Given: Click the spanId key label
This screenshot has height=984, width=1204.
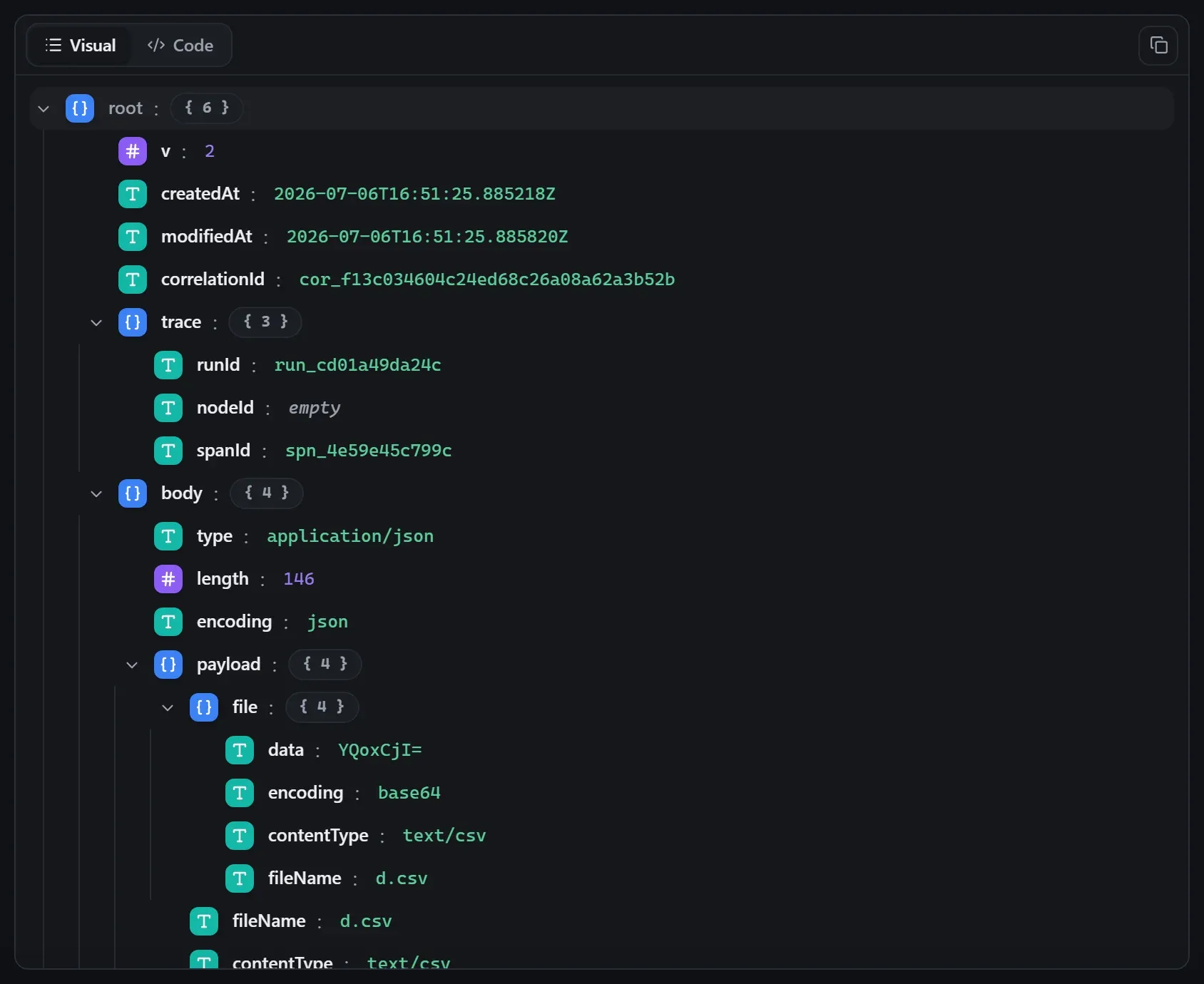Looking at the screenshot, I should pos(223,451).
